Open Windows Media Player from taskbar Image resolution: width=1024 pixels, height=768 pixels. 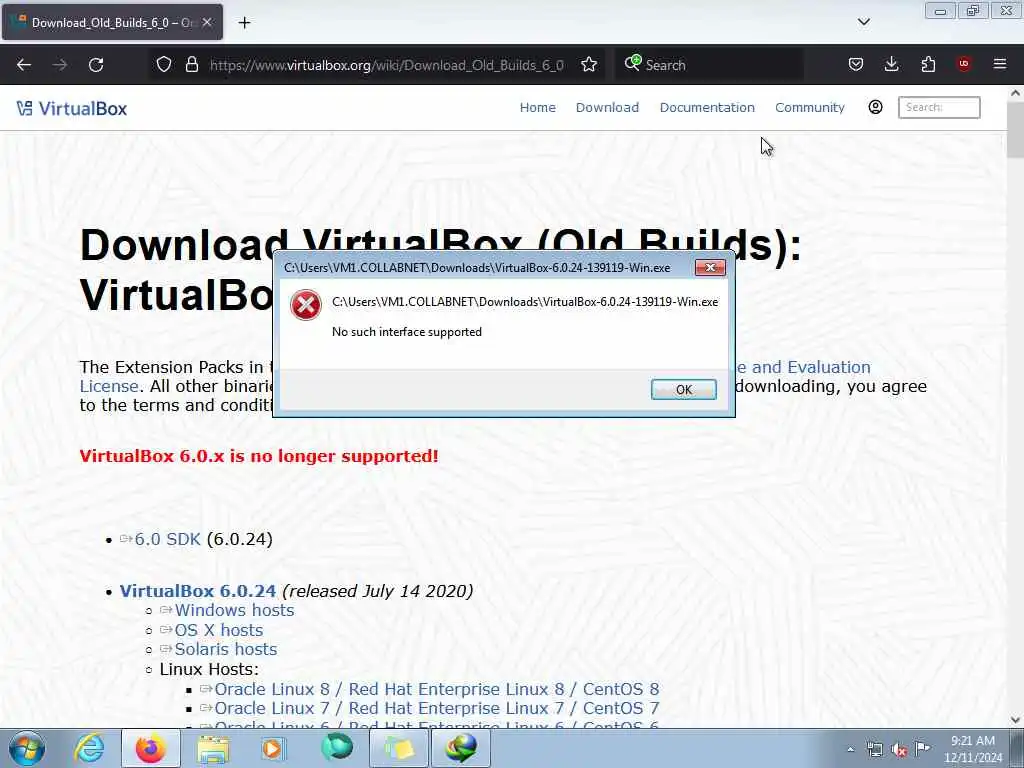(x=273, y=748)
